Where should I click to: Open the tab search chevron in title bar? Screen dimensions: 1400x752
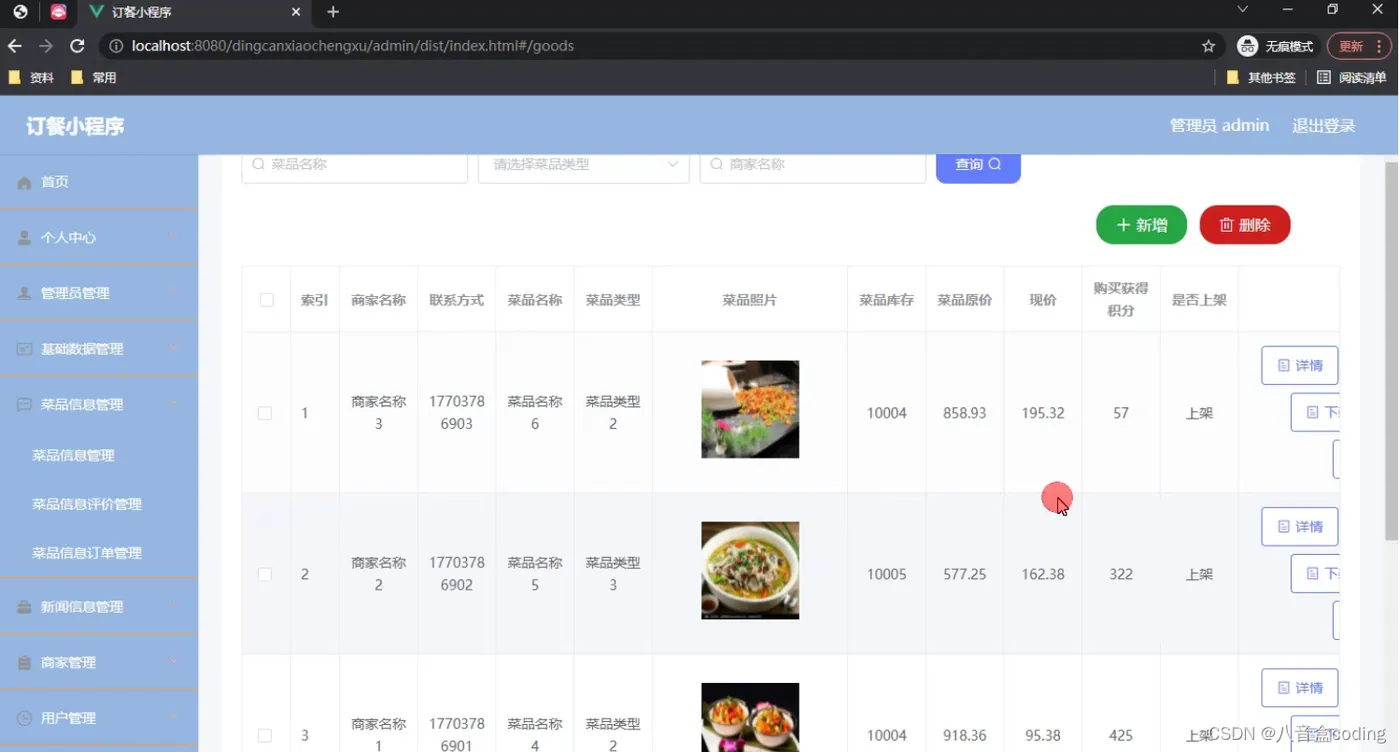(1242, 10)
